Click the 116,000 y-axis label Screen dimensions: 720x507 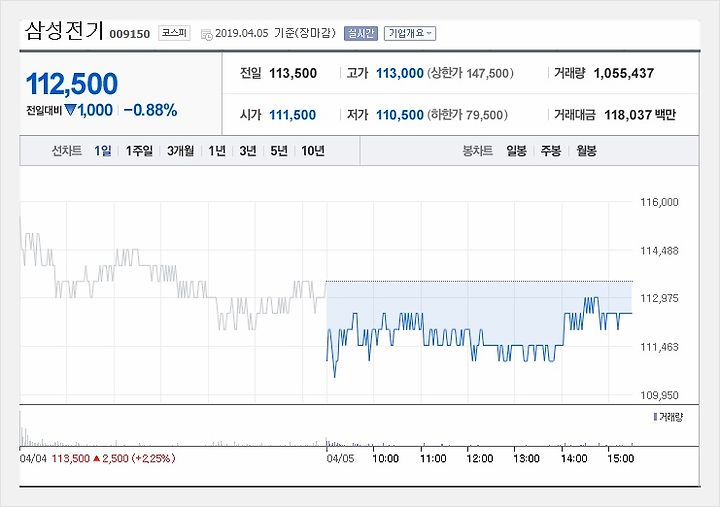point(659,202)
